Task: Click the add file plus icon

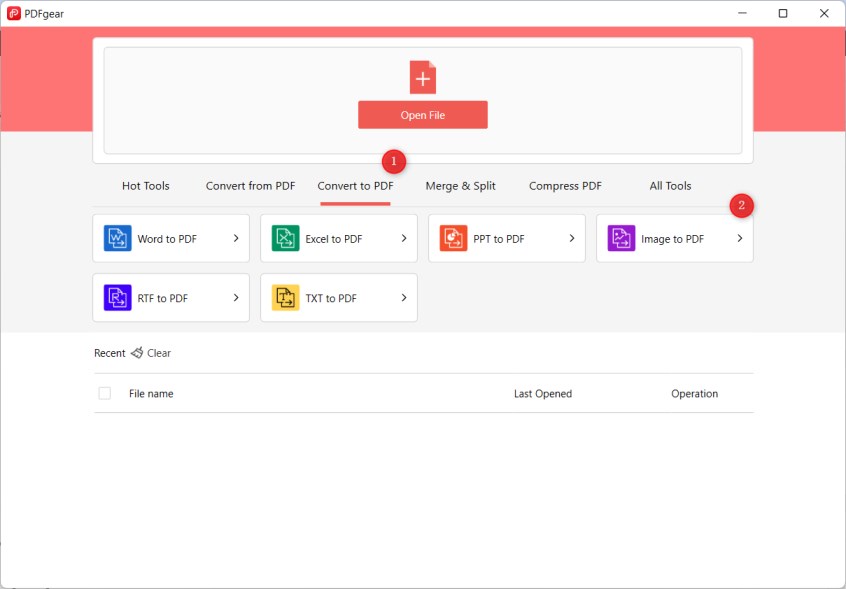Action: click(x=423, y=78)
